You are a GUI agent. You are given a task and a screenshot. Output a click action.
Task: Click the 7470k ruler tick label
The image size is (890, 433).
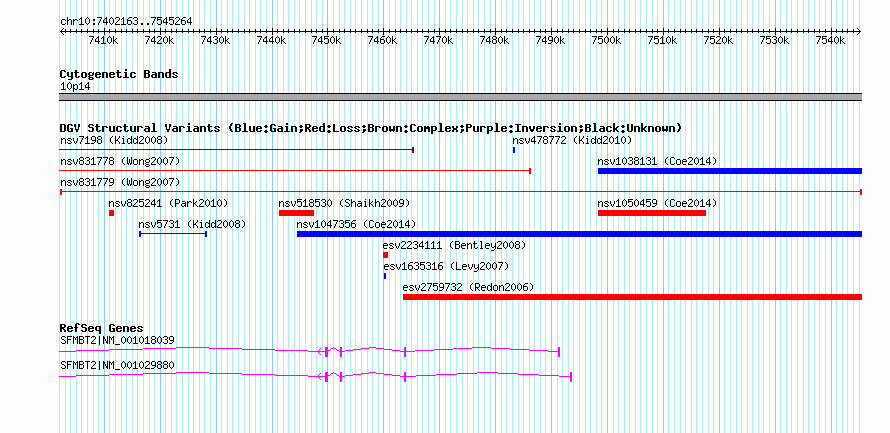tap(438, 40)
